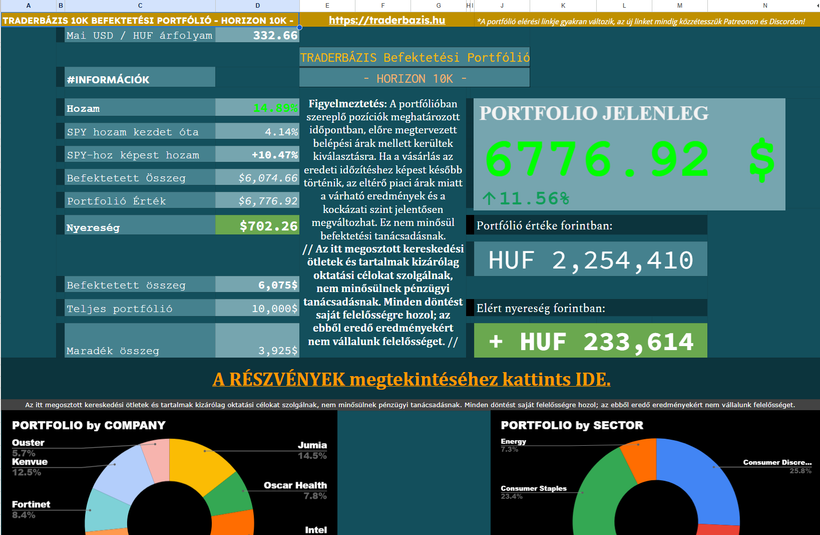Click the 'Mai USD / HUF árfolyam' label

pyautogui.click(x=140, y=36)
